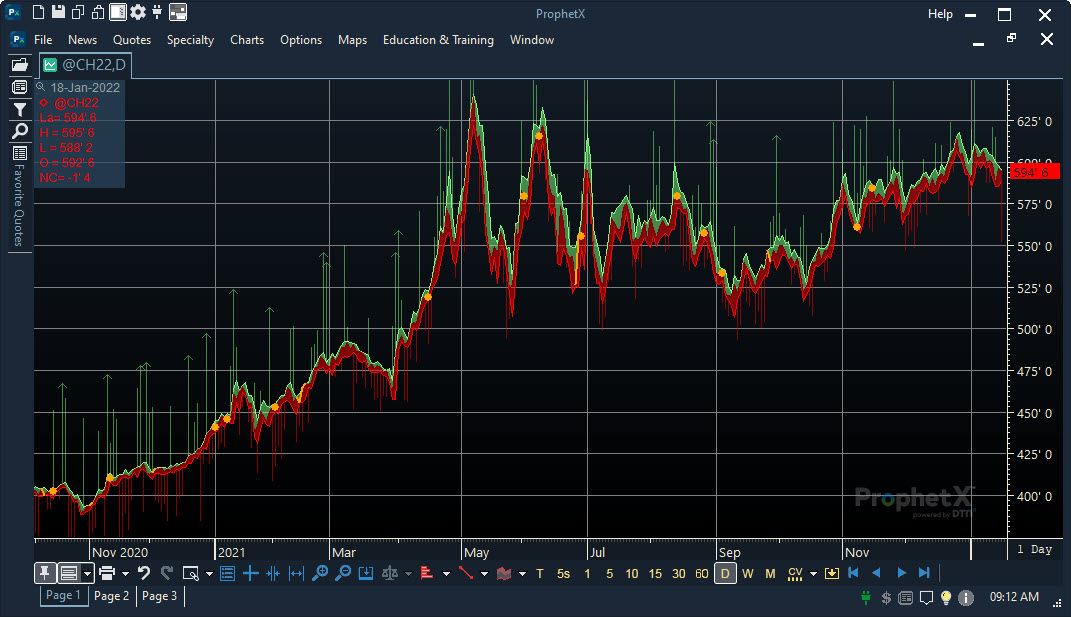1071x617 pixels.
Task: Toggle the pin toolbar button
Action: (45, 573)
